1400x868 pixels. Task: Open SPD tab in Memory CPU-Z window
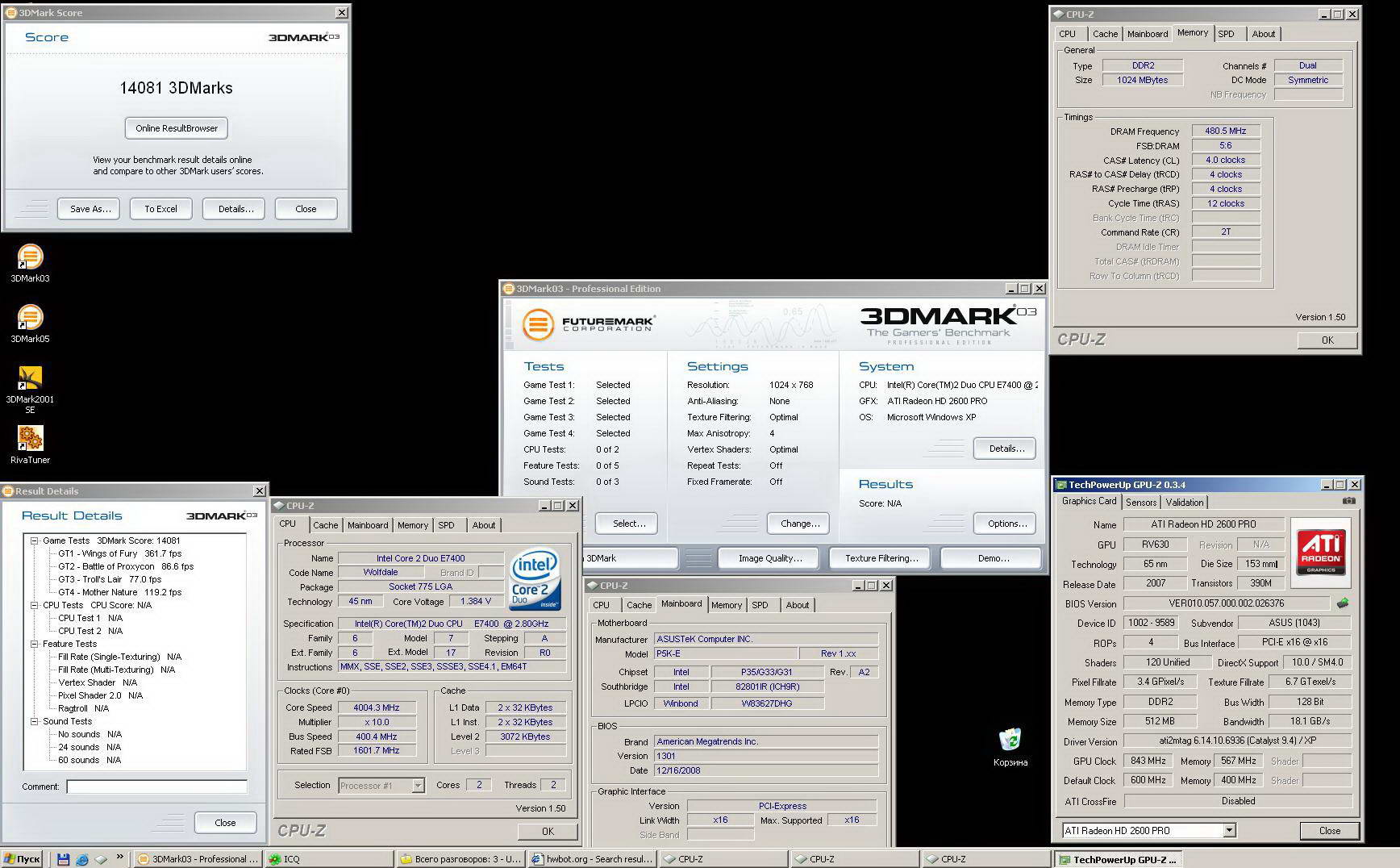(1226, 34)
